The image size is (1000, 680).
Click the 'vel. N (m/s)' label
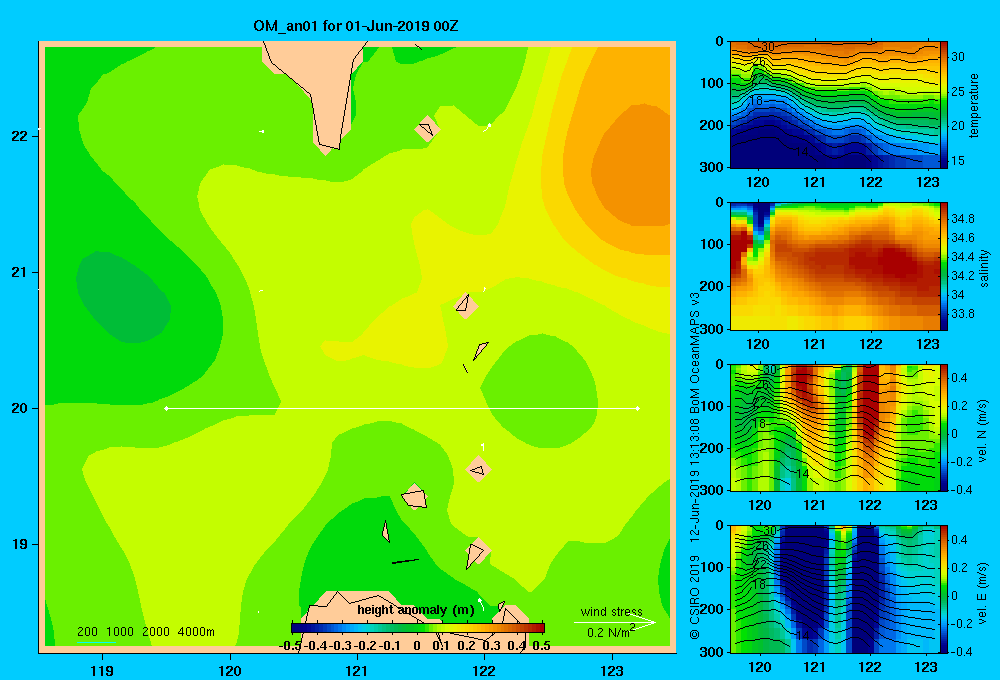point(982,431)
